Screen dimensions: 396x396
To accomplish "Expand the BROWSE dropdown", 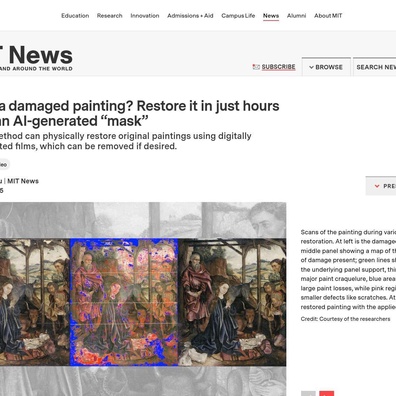I will (326, 67).
